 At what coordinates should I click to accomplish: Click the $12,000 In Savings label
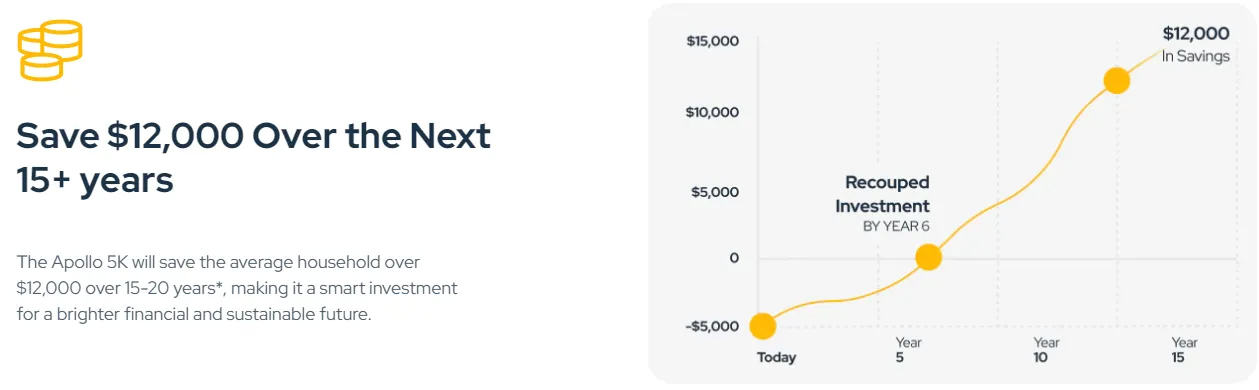[x=1195, y=45]
